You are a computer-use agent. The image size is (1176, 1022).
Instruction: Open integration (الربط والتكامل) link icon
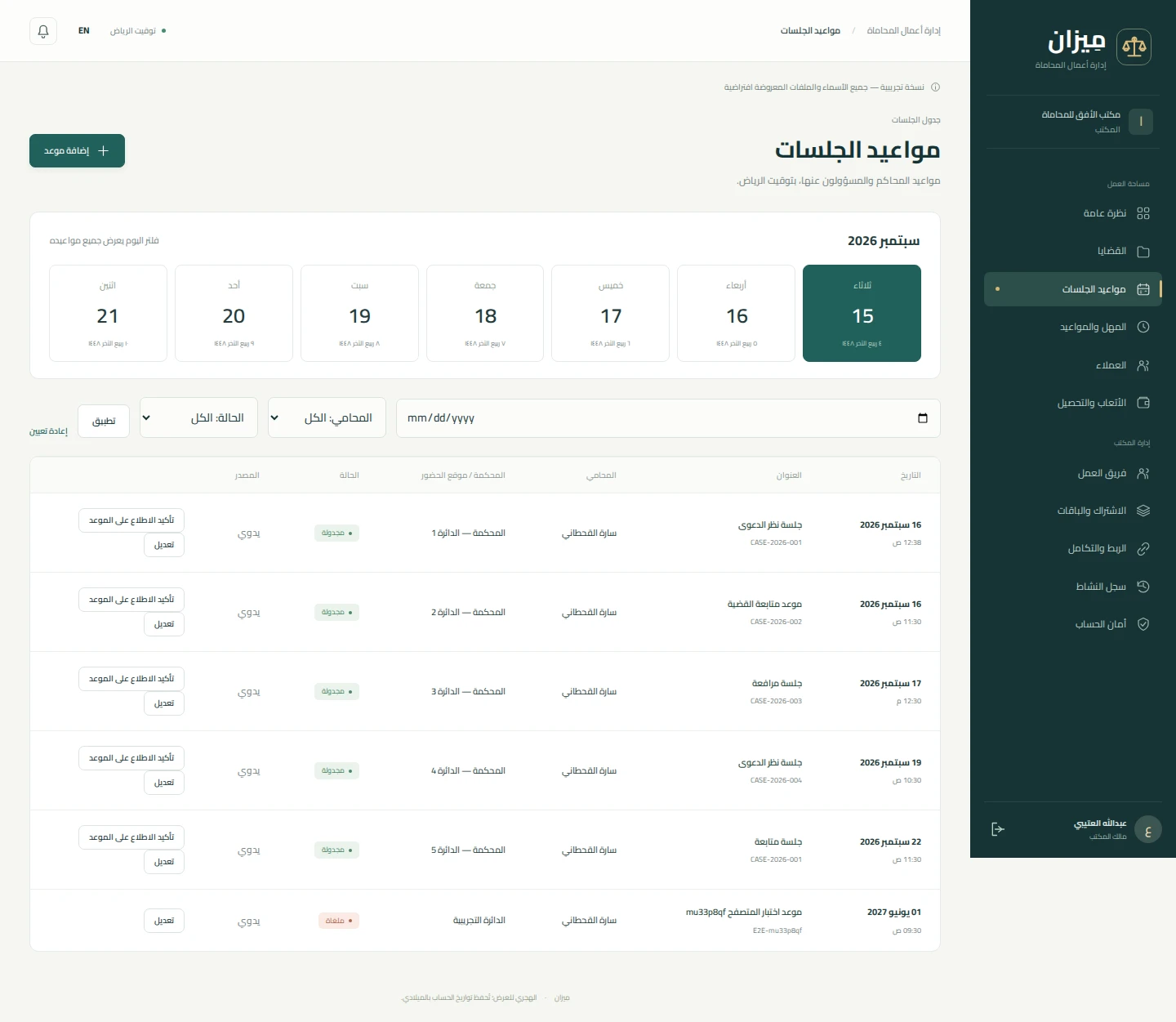[1143, 549]
